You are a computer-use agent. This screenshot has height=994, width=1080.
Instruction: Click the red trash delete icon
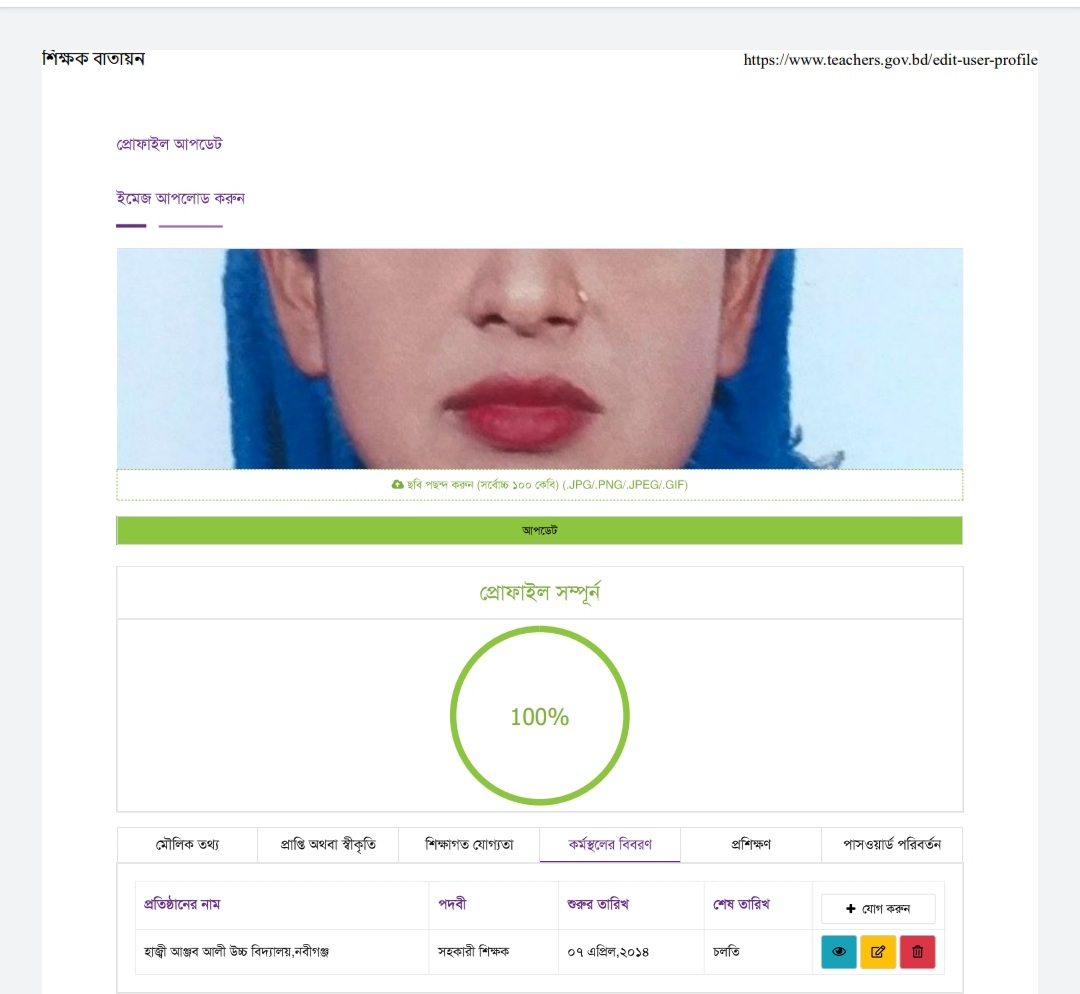tap(917, 951)
